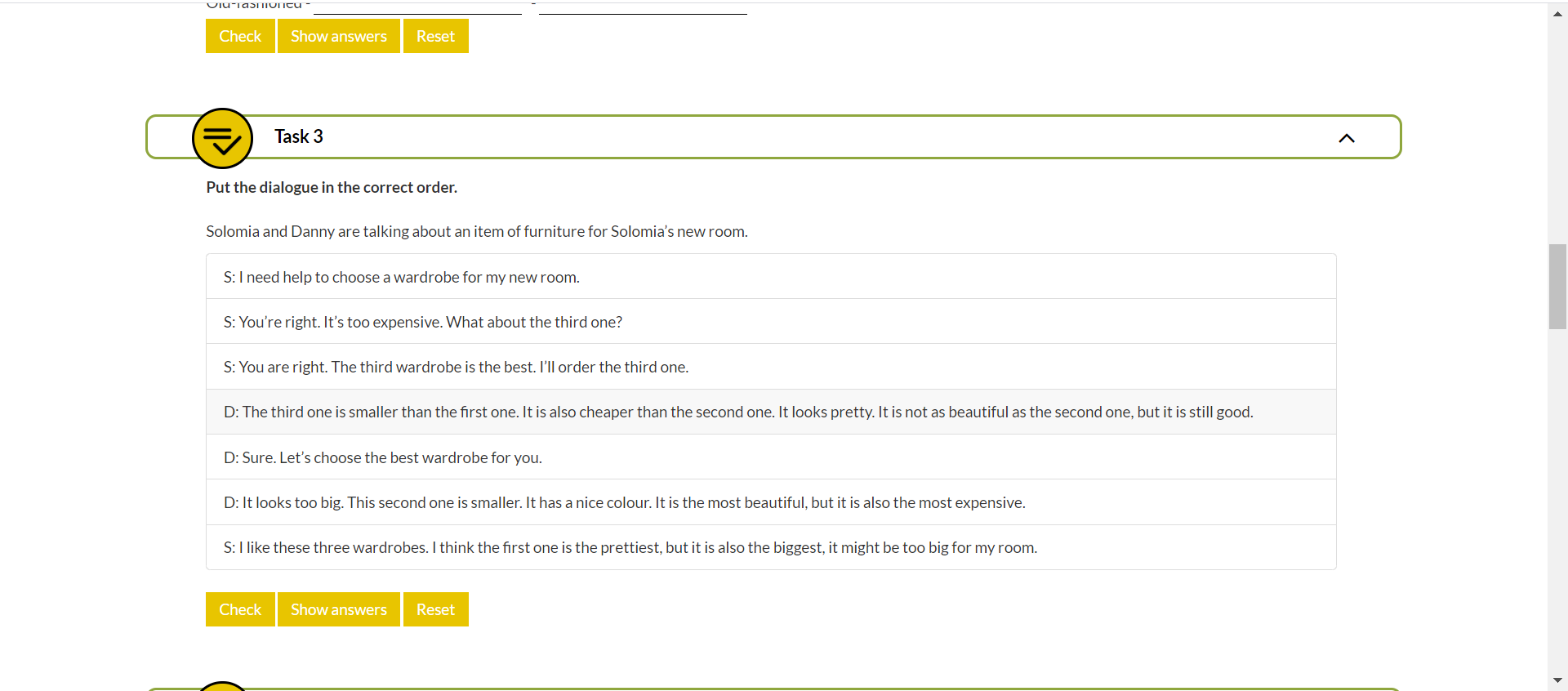1568x691 pixels.
Task: Click the Check button above Task 3
Action: (x=240, y=36)
